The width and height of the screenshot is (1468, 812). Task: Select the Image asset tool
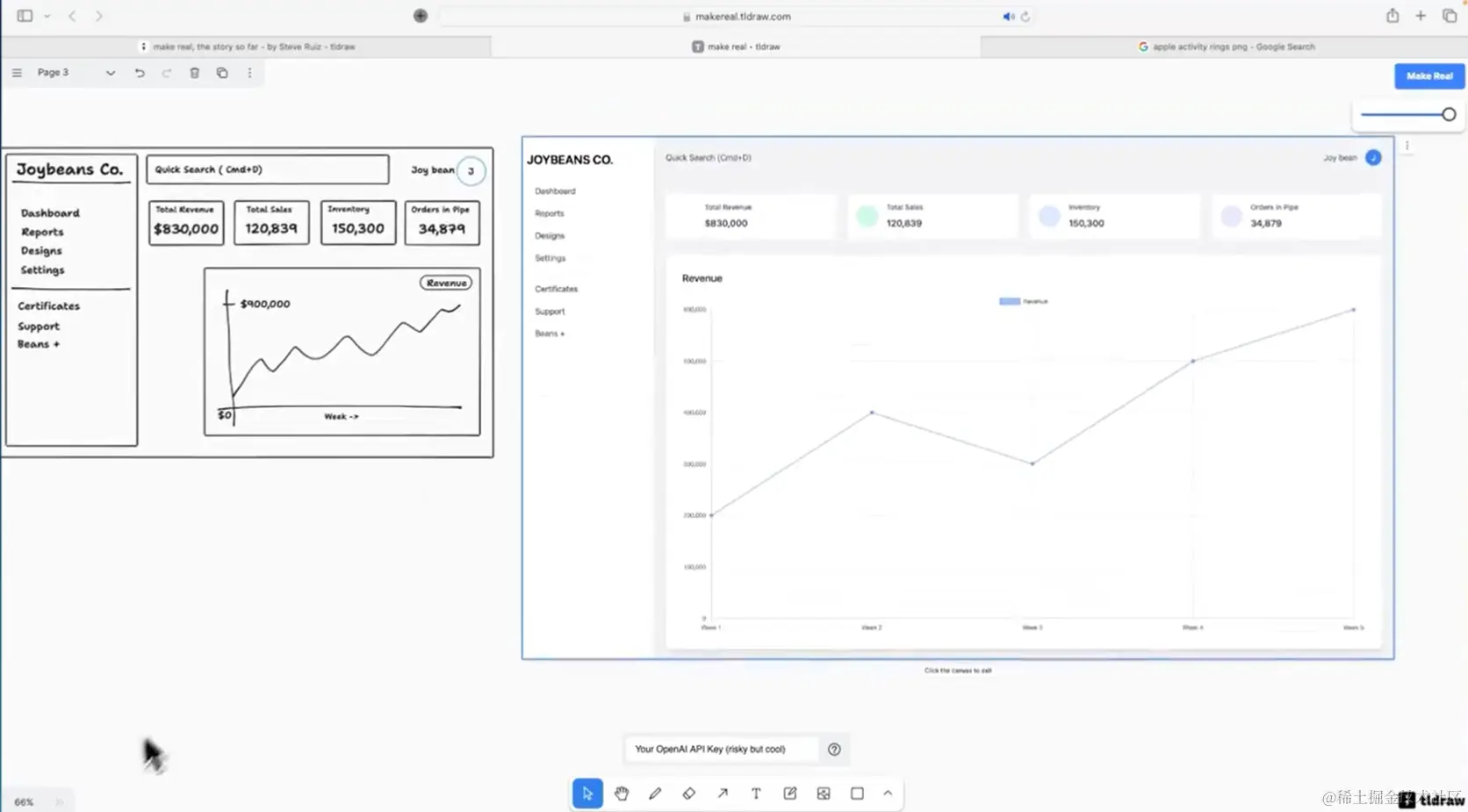coord(824,794)
